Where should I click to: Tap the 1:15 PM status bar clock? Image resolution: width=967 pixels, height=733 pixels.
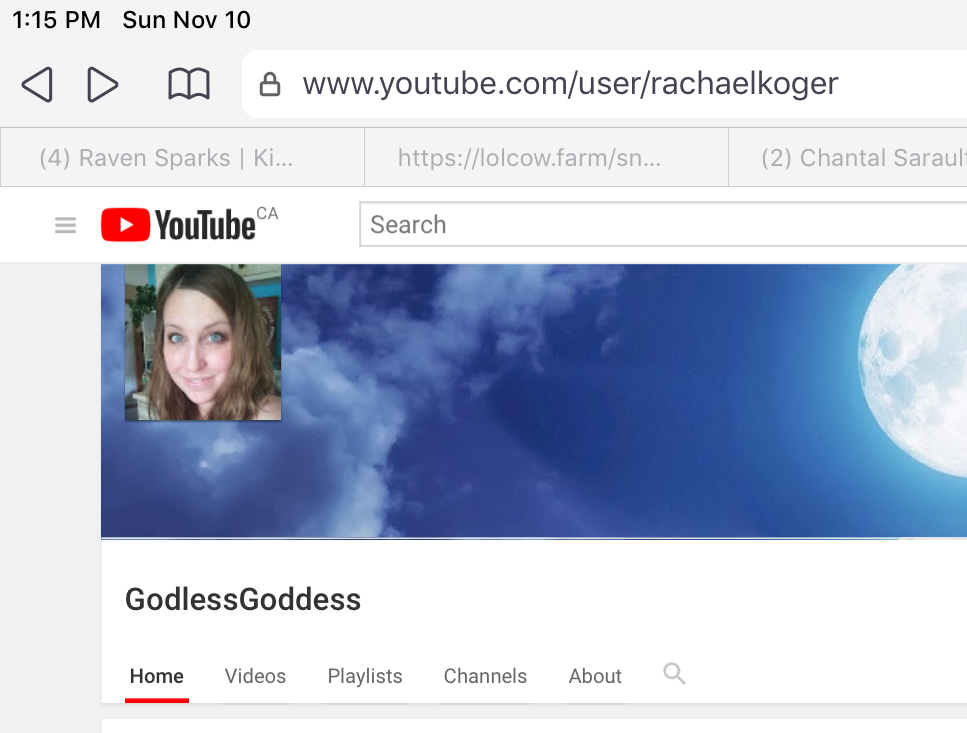[x=56, y=20]
